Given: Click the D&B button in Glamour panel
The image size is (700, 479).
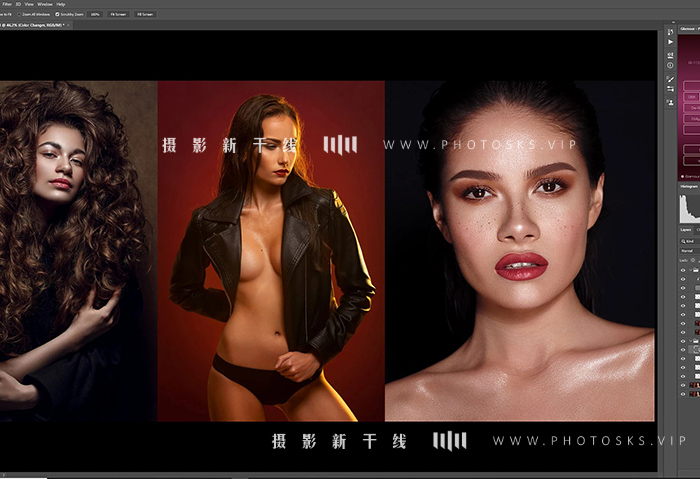Looking at the screenshot, I should 692,97.
